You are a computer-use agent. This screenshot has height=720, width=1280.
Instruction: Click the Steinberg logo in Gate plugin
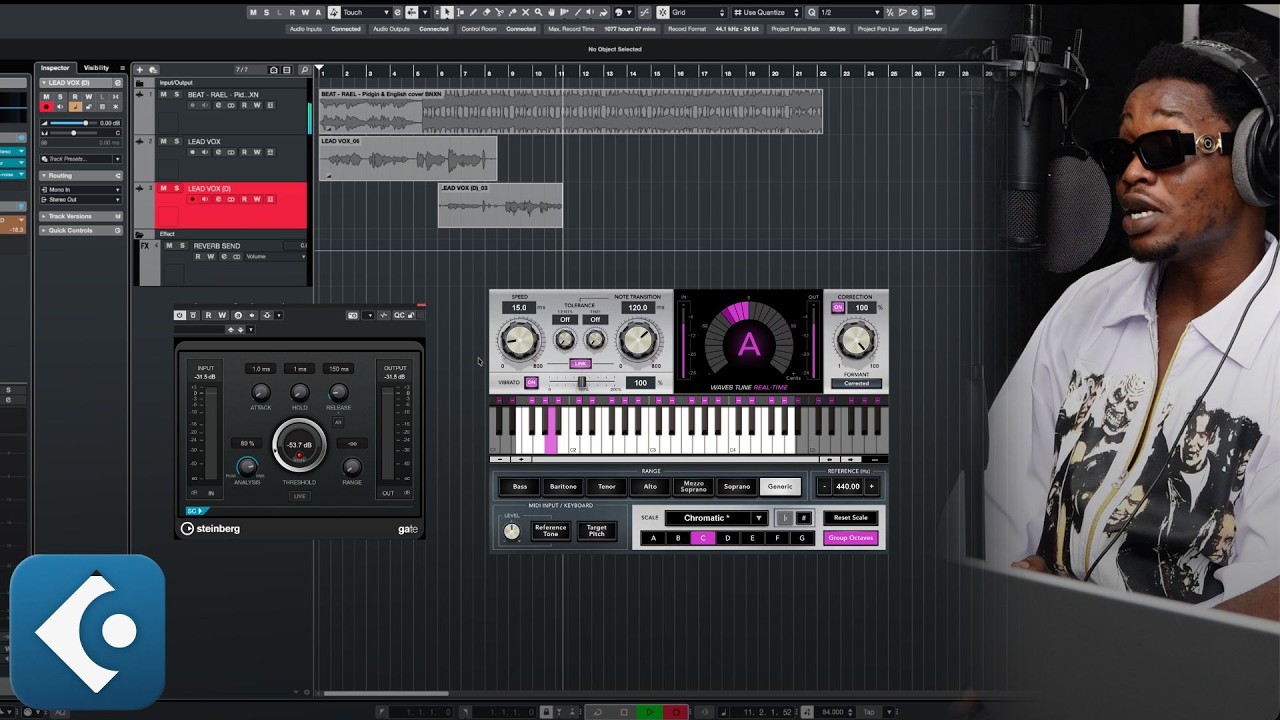[x=210, y=529]
